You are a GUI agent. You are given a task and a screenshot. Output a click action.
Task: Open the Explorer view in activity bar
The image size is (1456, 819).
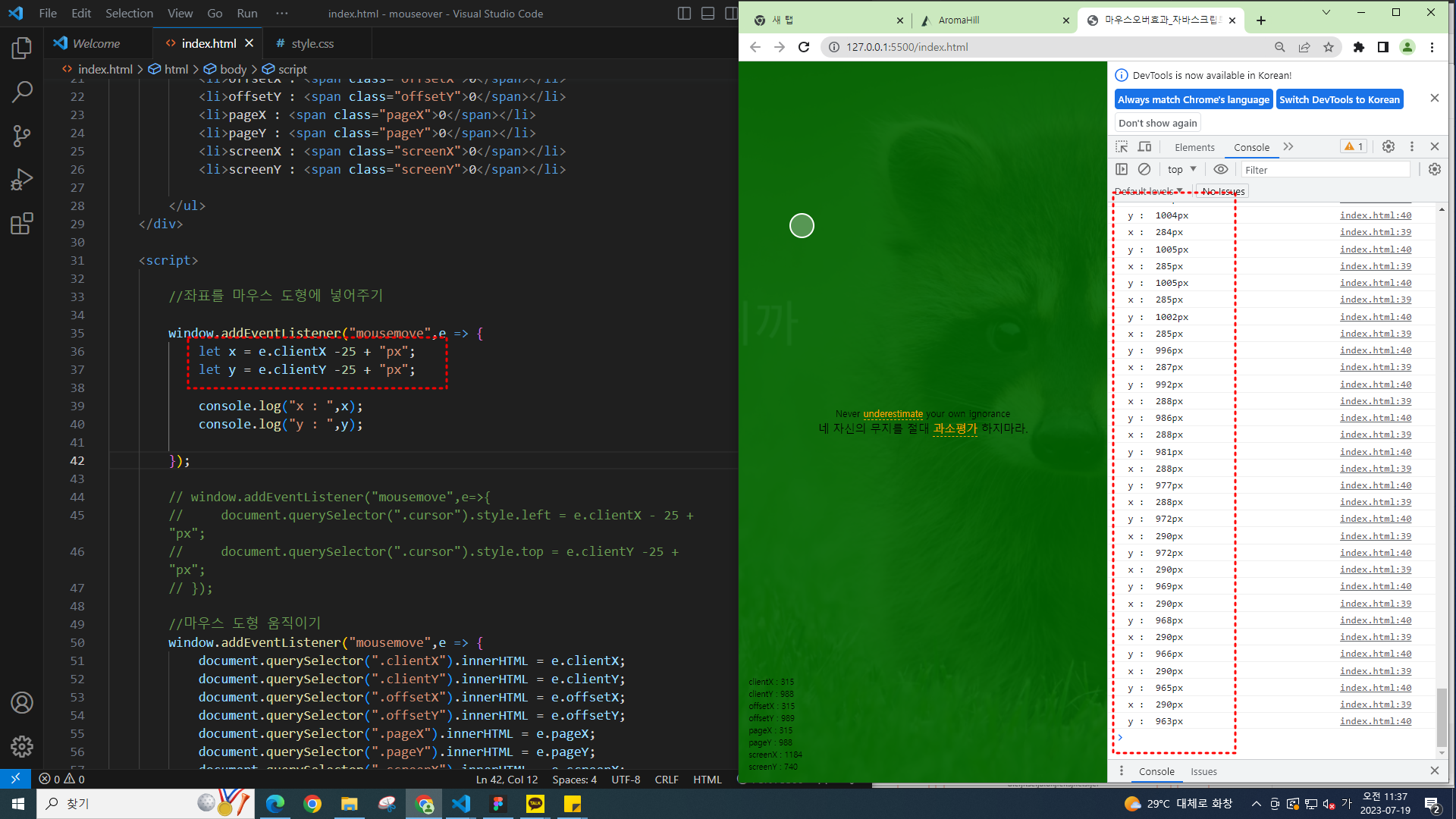(x=22, y=49)
